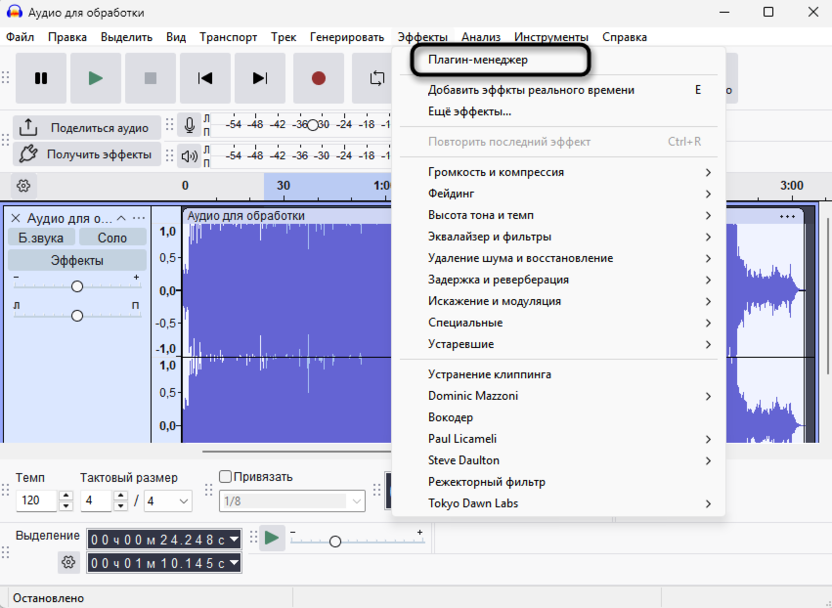
Task: Open recording settings via the microphone icon
Action: coord(189,126)
